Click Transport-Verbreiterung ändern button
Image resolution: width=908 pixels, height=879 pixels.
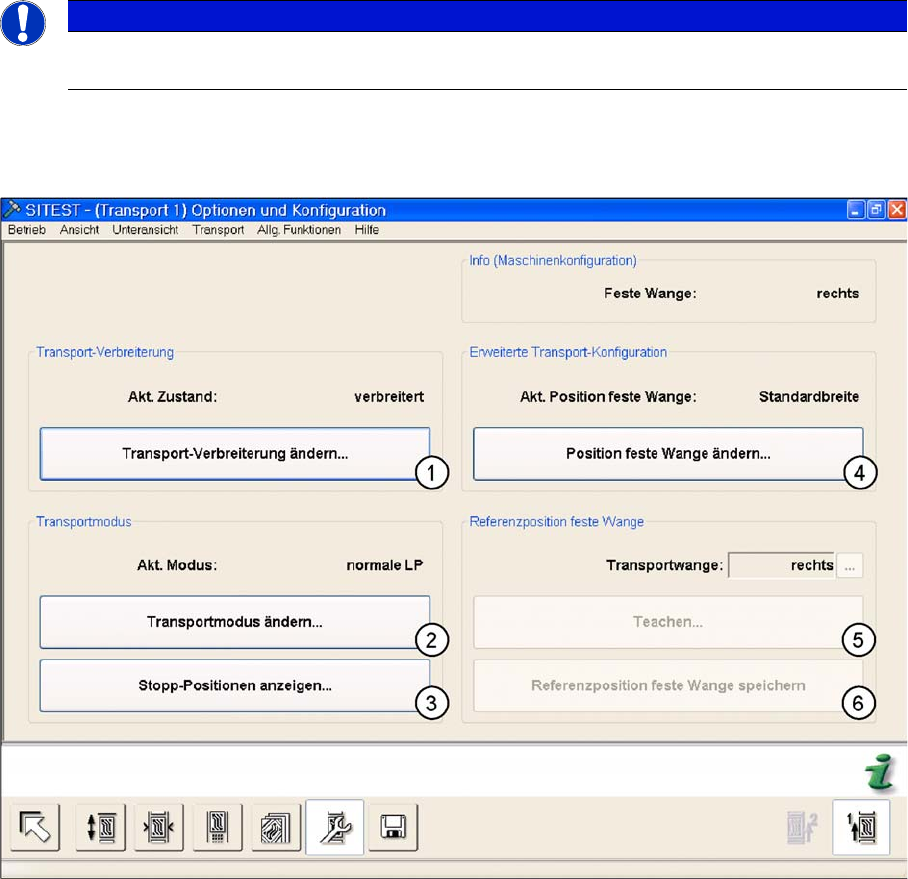(x=235, y=454)
